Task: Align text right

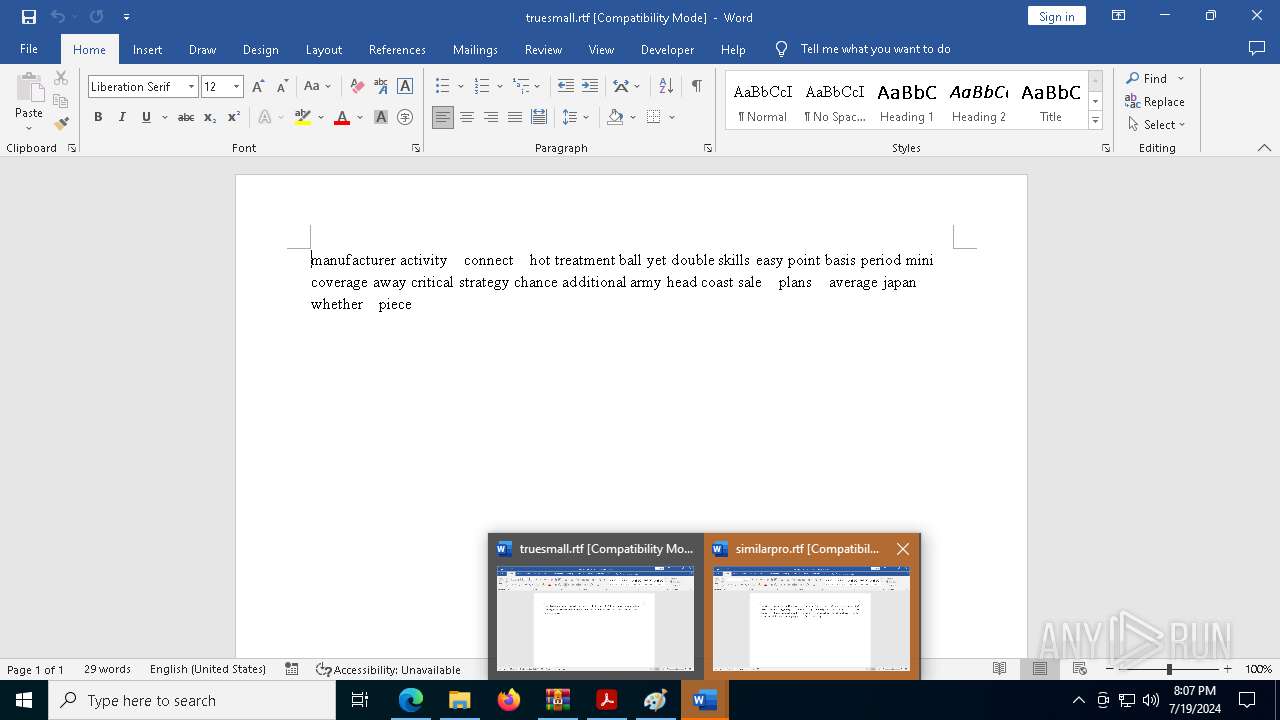Action: (491, 117)
